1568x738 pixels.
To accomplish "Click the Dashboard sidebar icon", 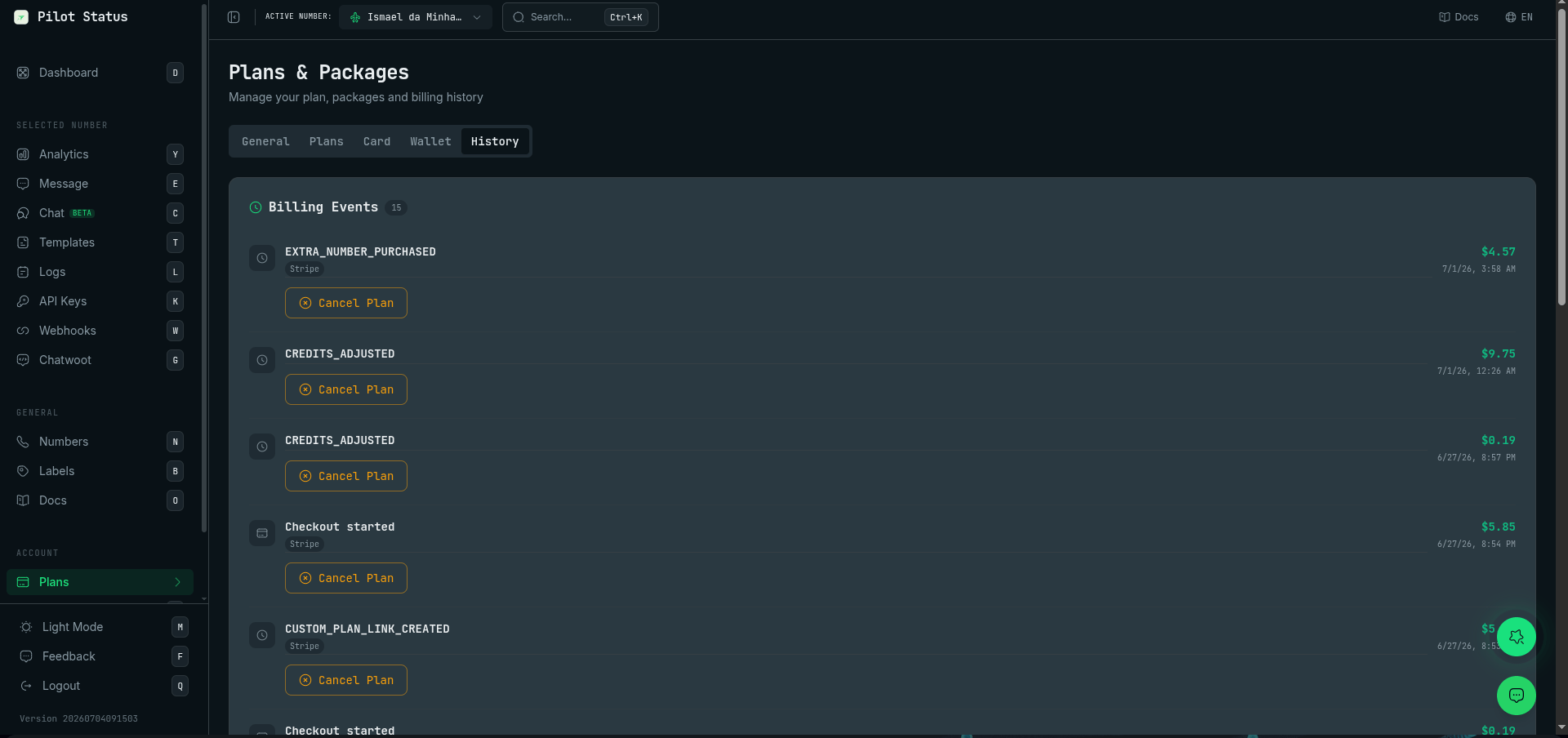I will pos(23,73).
